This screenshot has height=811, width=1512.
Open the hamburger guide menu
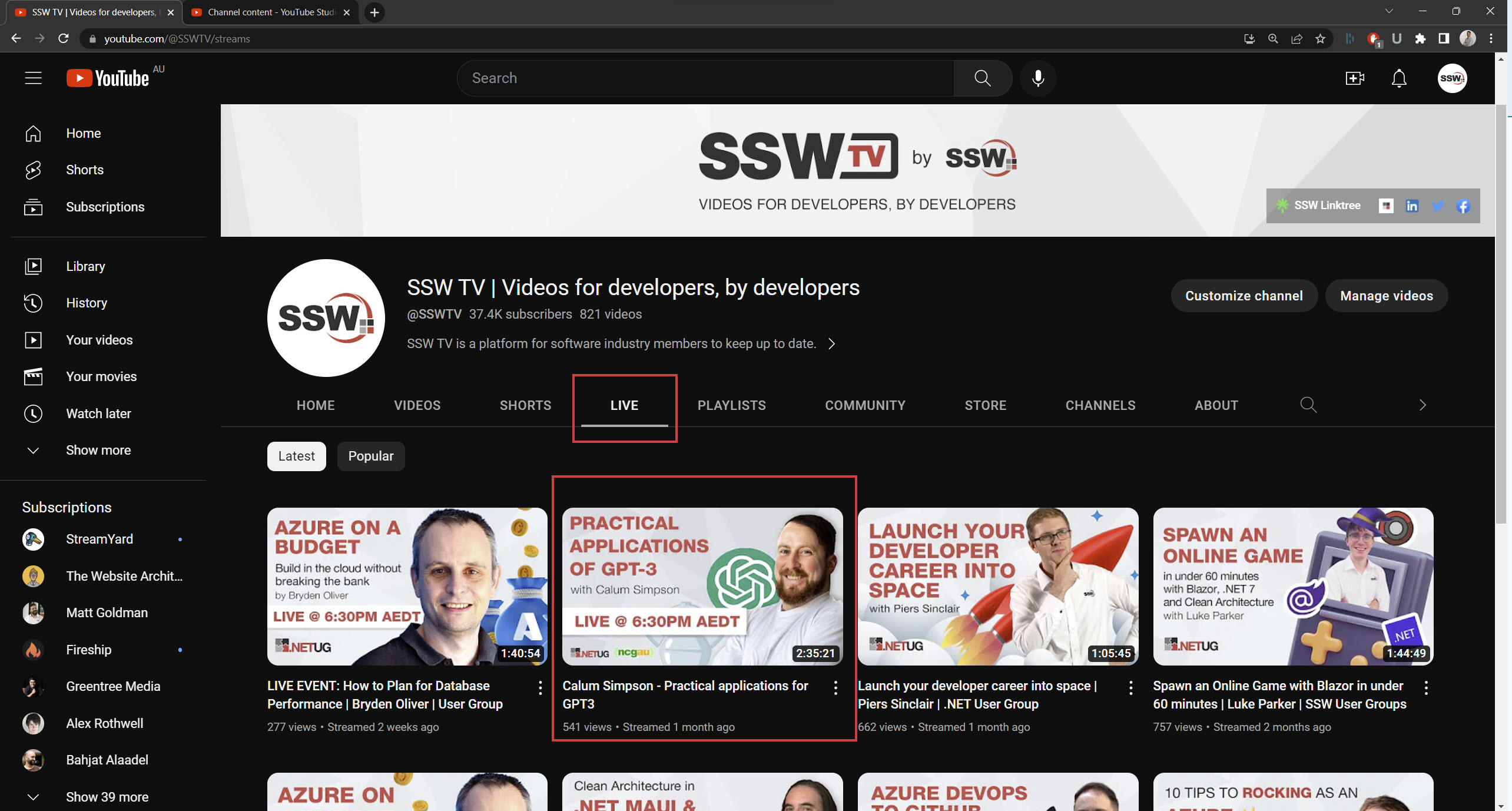[x=33, y=78]
